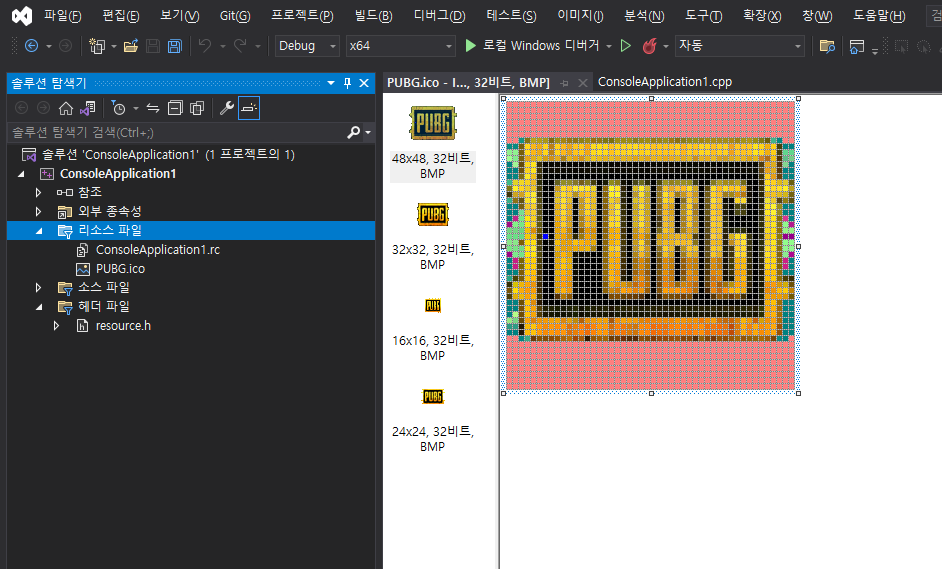
Task: Open file using the folder icon
Action: point(130,46)
